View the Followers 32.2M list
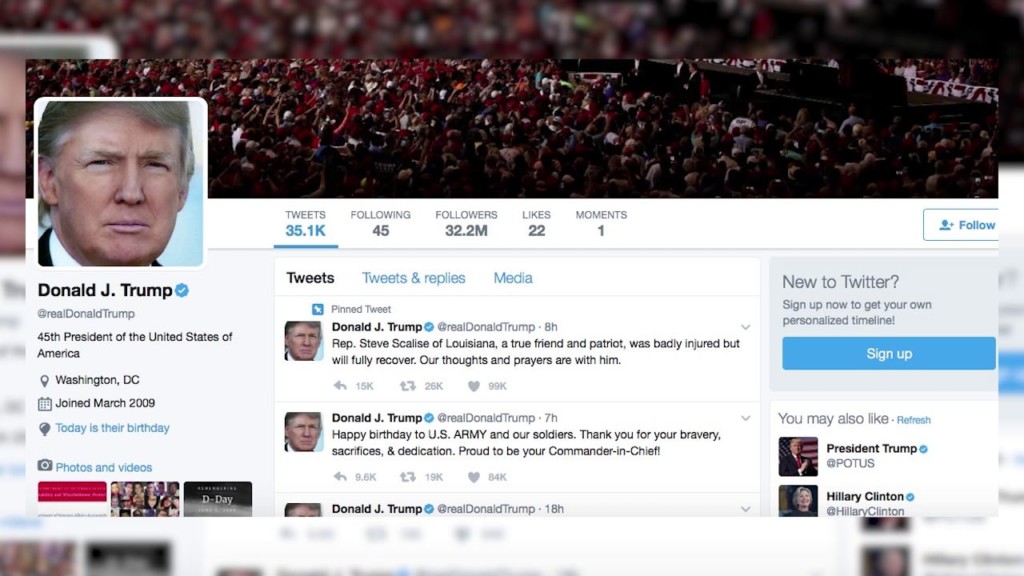1024x576 pixels. tap(466, 223)
